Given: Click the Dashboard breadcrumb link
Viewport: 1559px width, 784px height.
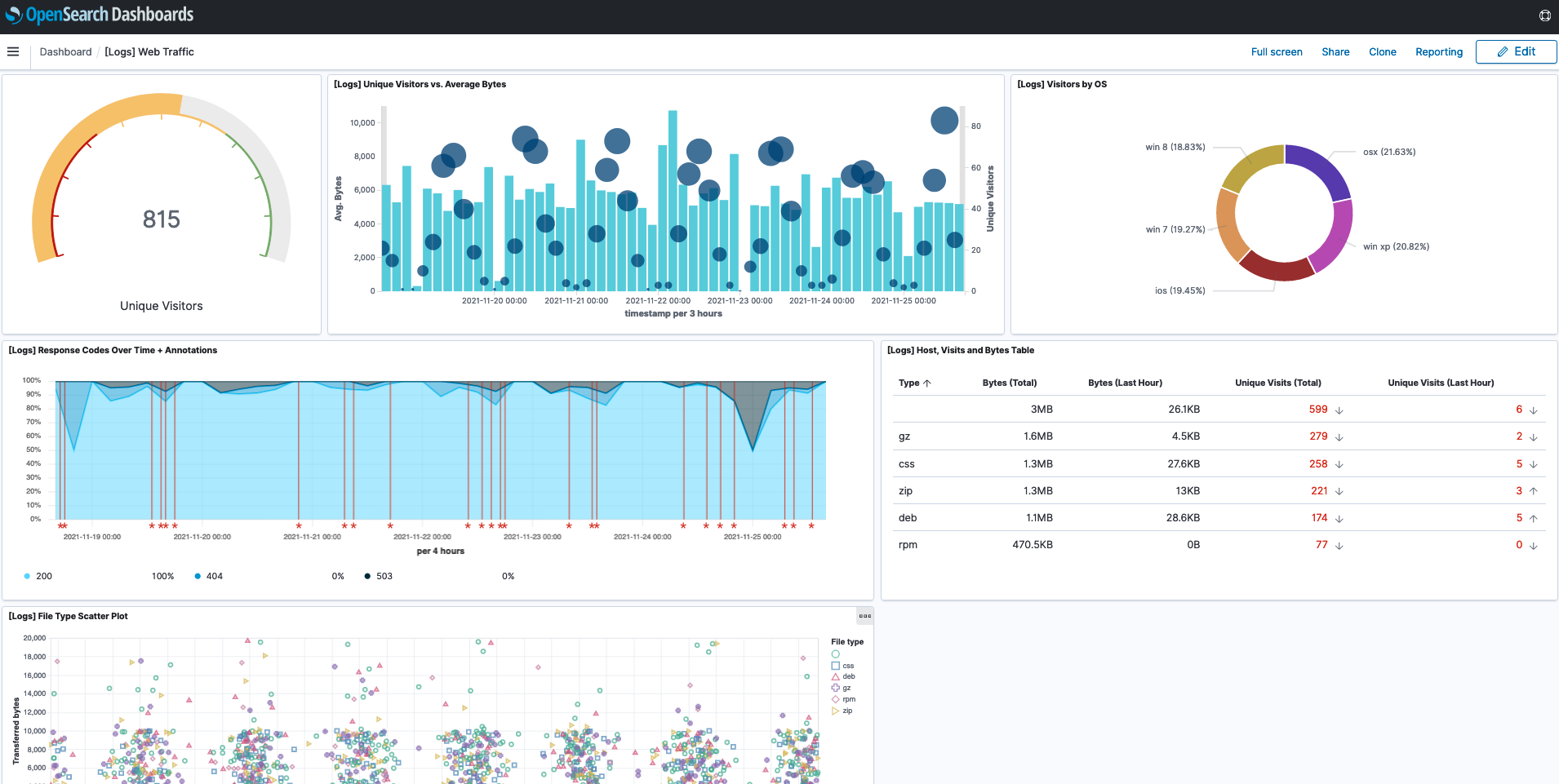Looking at the screenshot, I should pyautogui.click(x=65, y=51).
